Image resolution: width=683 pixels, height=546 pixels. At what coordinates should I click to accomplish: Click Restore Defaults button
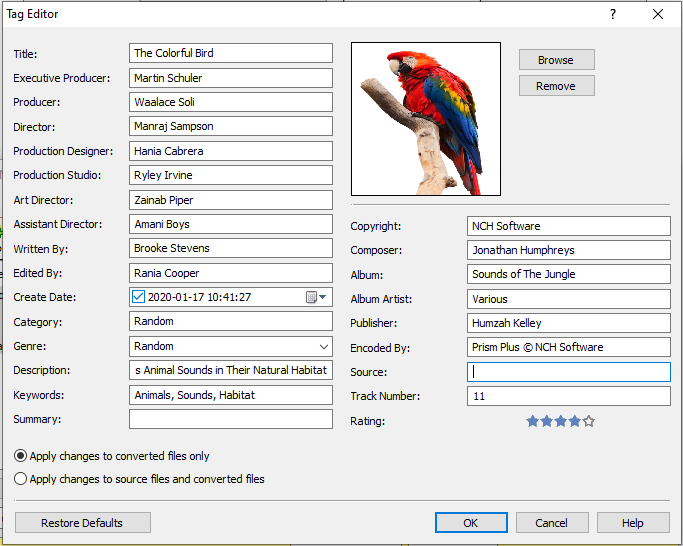(83, 522)
